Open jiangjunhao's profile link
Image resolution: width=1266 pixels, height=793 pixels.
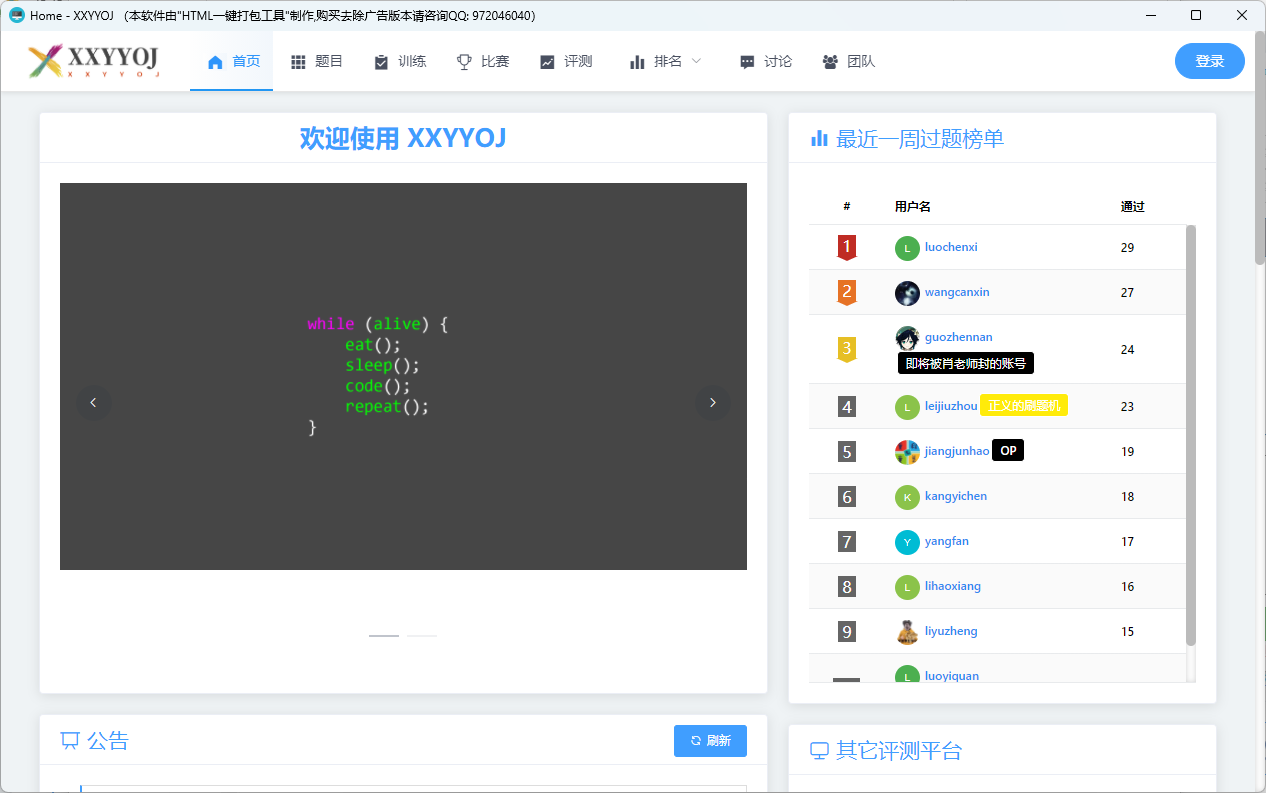(x=957, y=451)
